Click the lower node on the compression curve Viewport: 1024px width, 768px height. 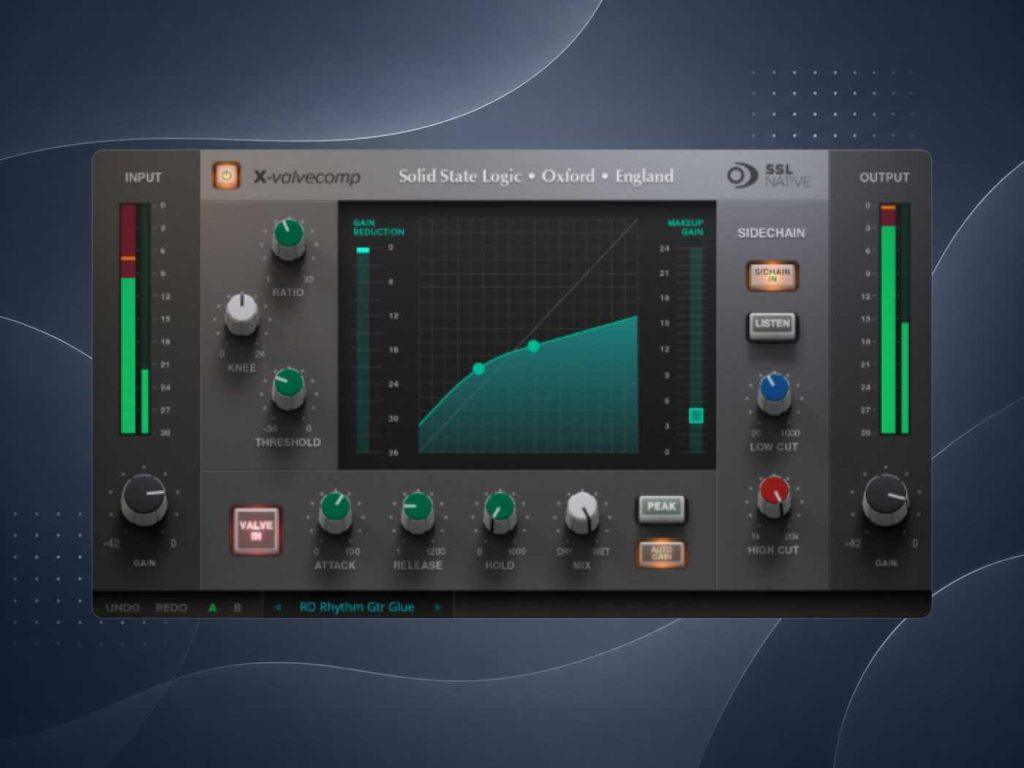pyautogui.click(x=479, y=369)
